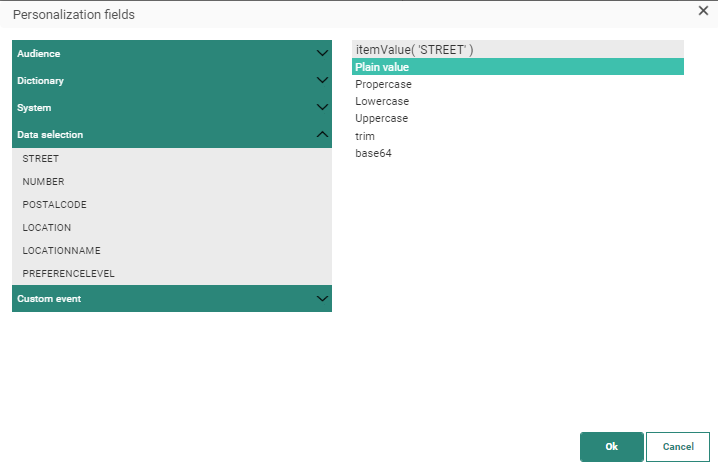The image size is (718, 466).
Task: Select the NUMBER field
Action: [x=43, y=182]
